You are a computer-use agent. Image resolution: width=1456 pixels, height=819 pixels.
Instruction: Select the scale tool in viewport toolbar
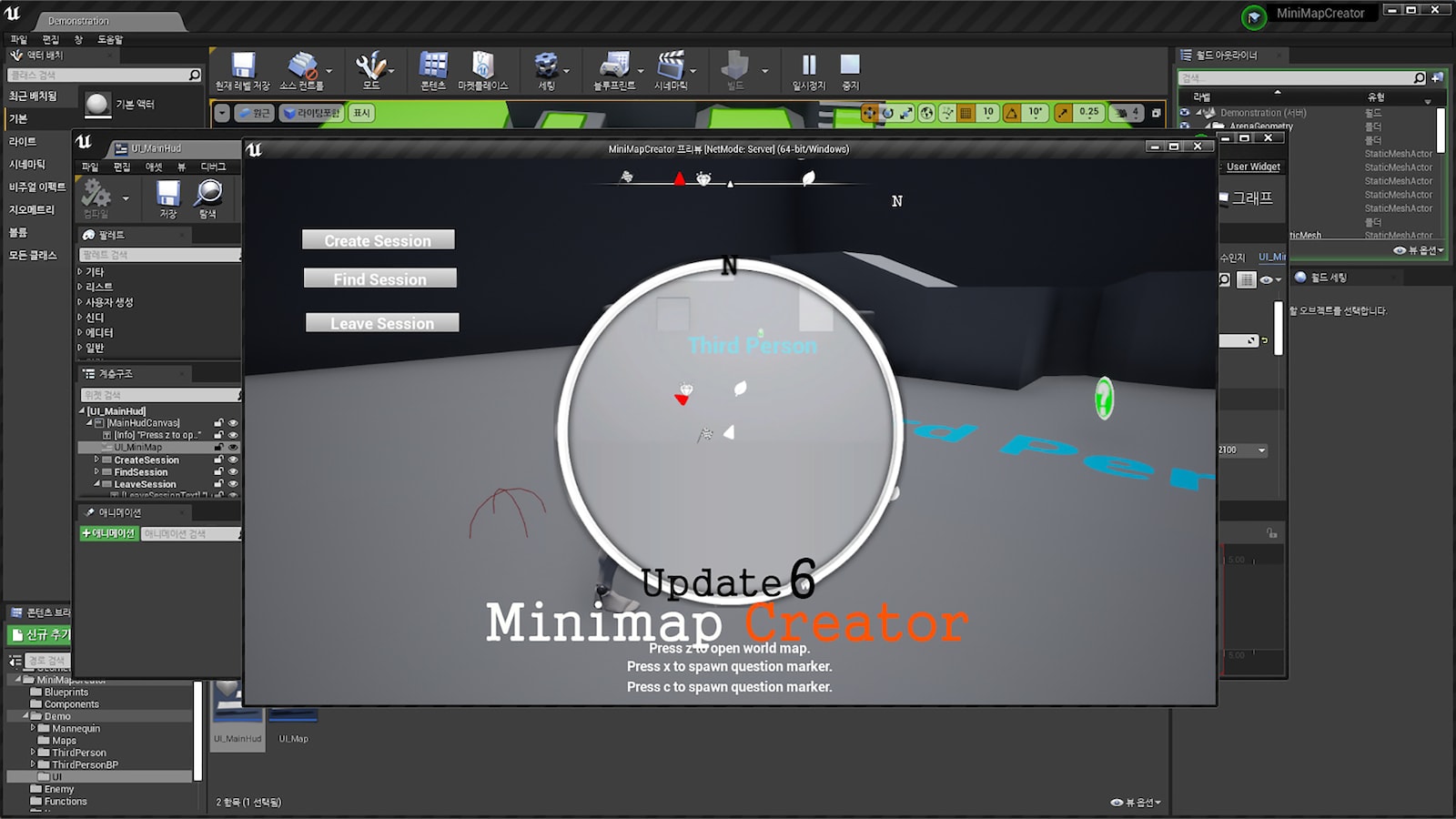[x=904, y=113]
